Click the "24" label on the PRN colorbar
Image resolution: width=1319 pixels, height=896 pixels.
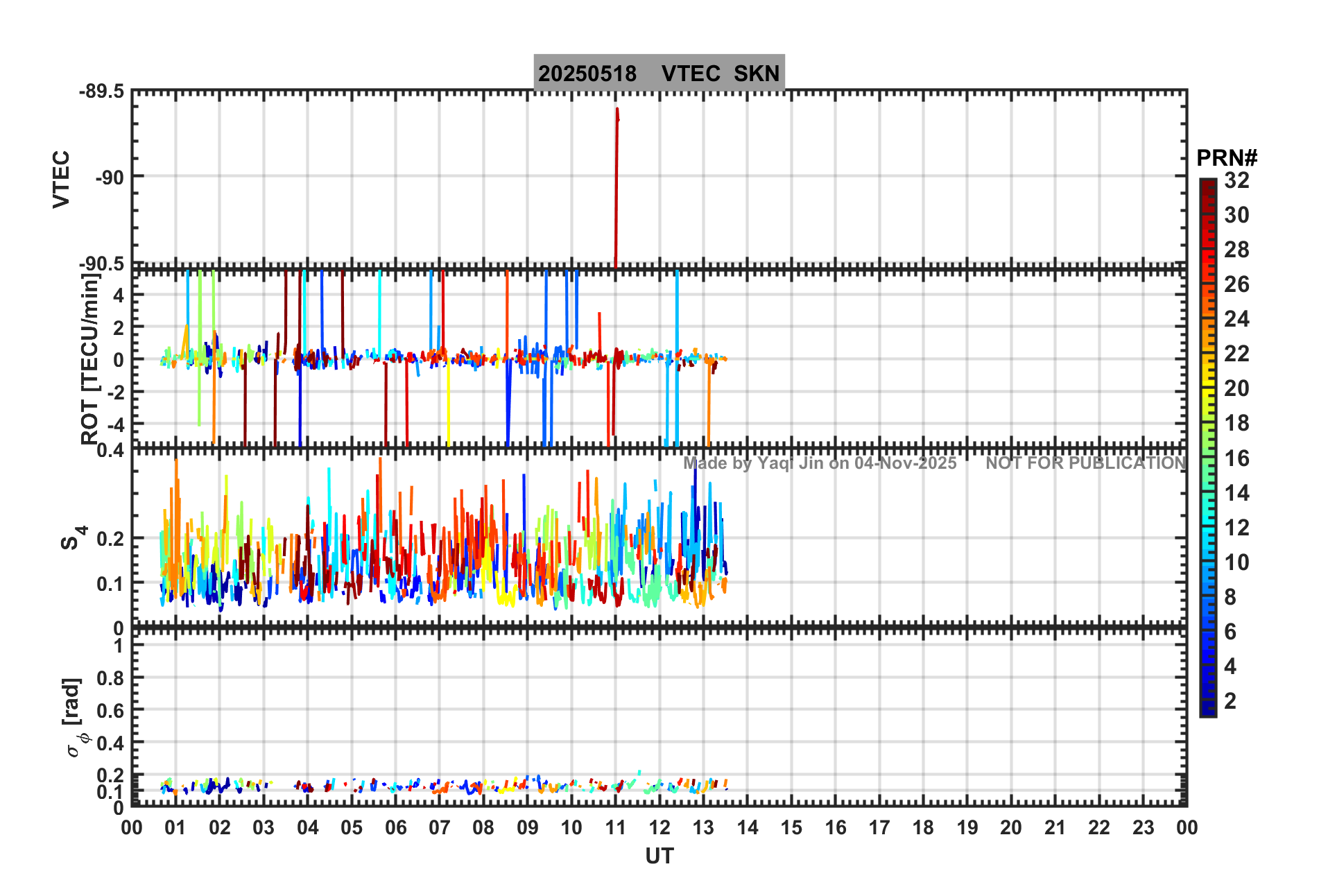(1236, 319)
